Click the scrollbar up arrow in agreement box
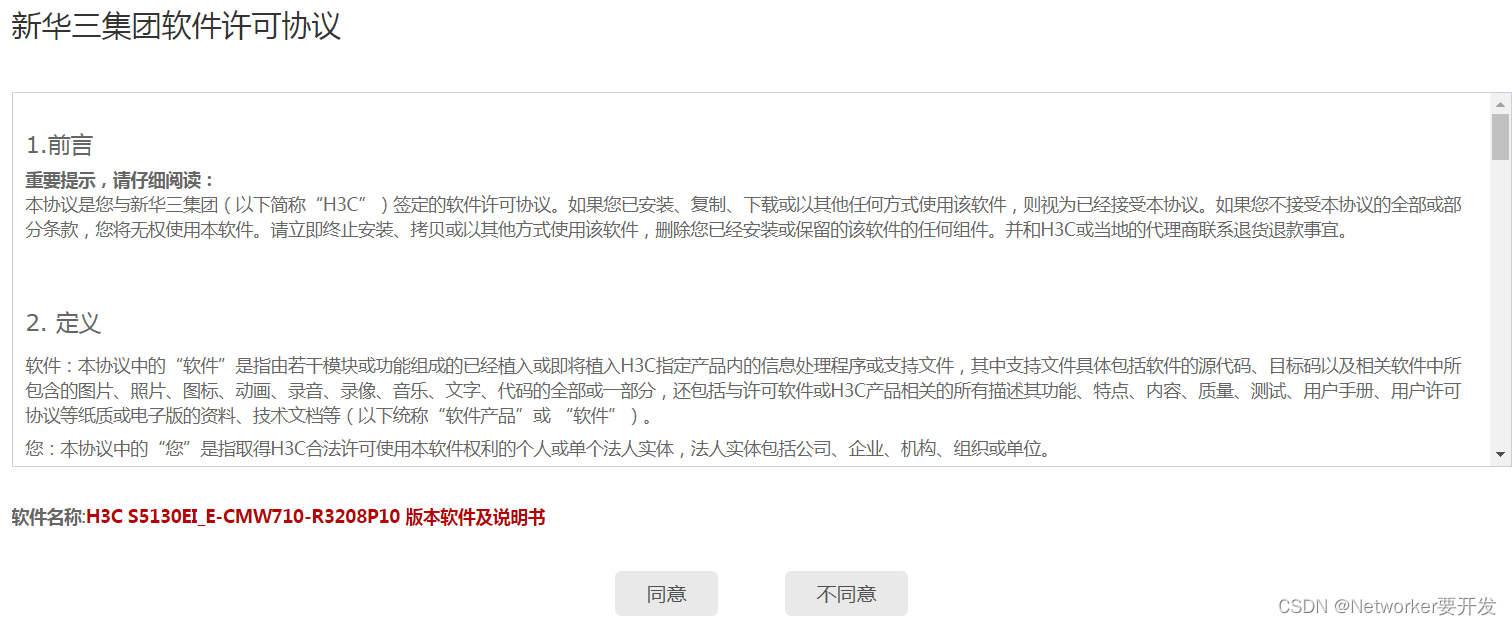The width and height of the screenshot is (1512, 625). coord(1500,103)
